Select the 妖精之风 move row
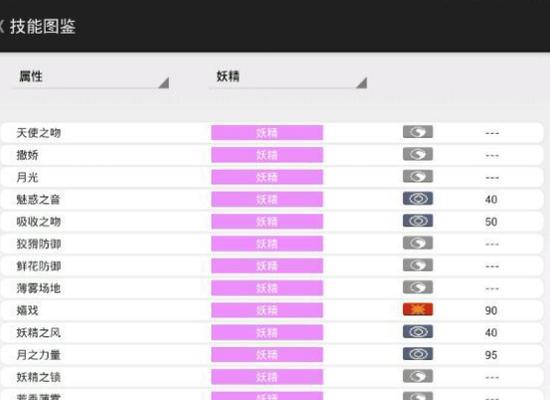 tap(272, 332)
